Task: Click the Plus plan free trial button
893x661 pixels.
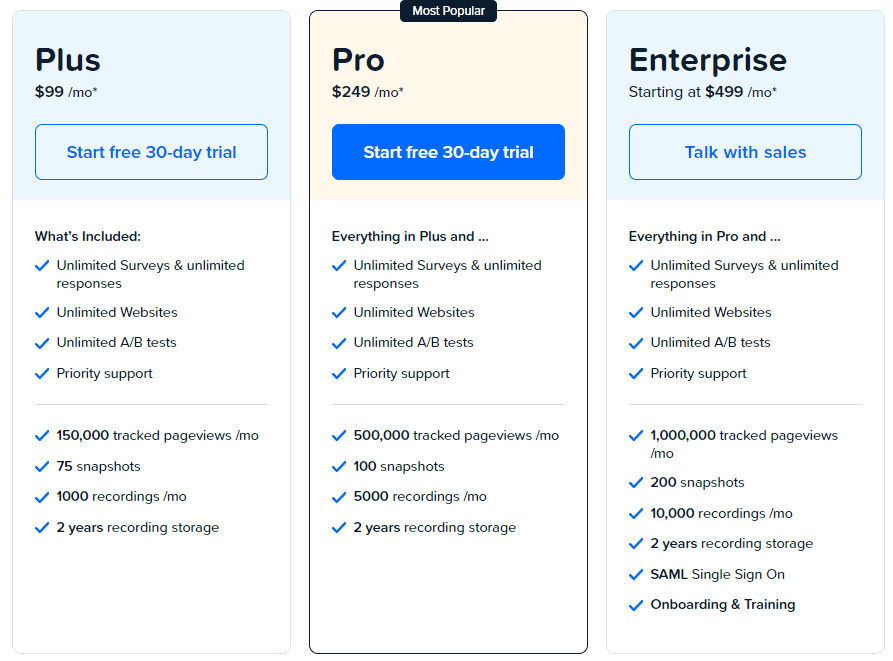Action: pos(151,152)
